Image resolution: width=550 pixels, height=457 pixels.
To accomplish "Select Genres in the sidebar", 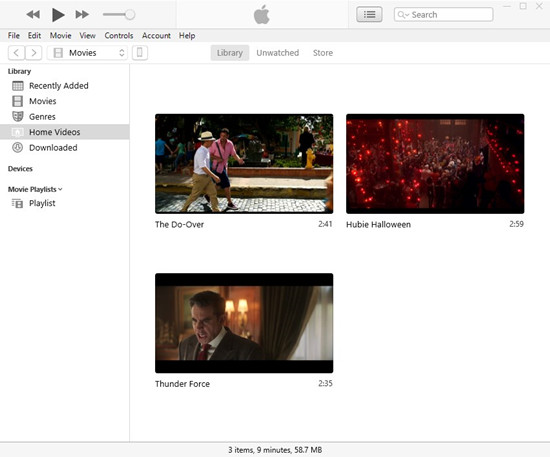I will (65, 116).
